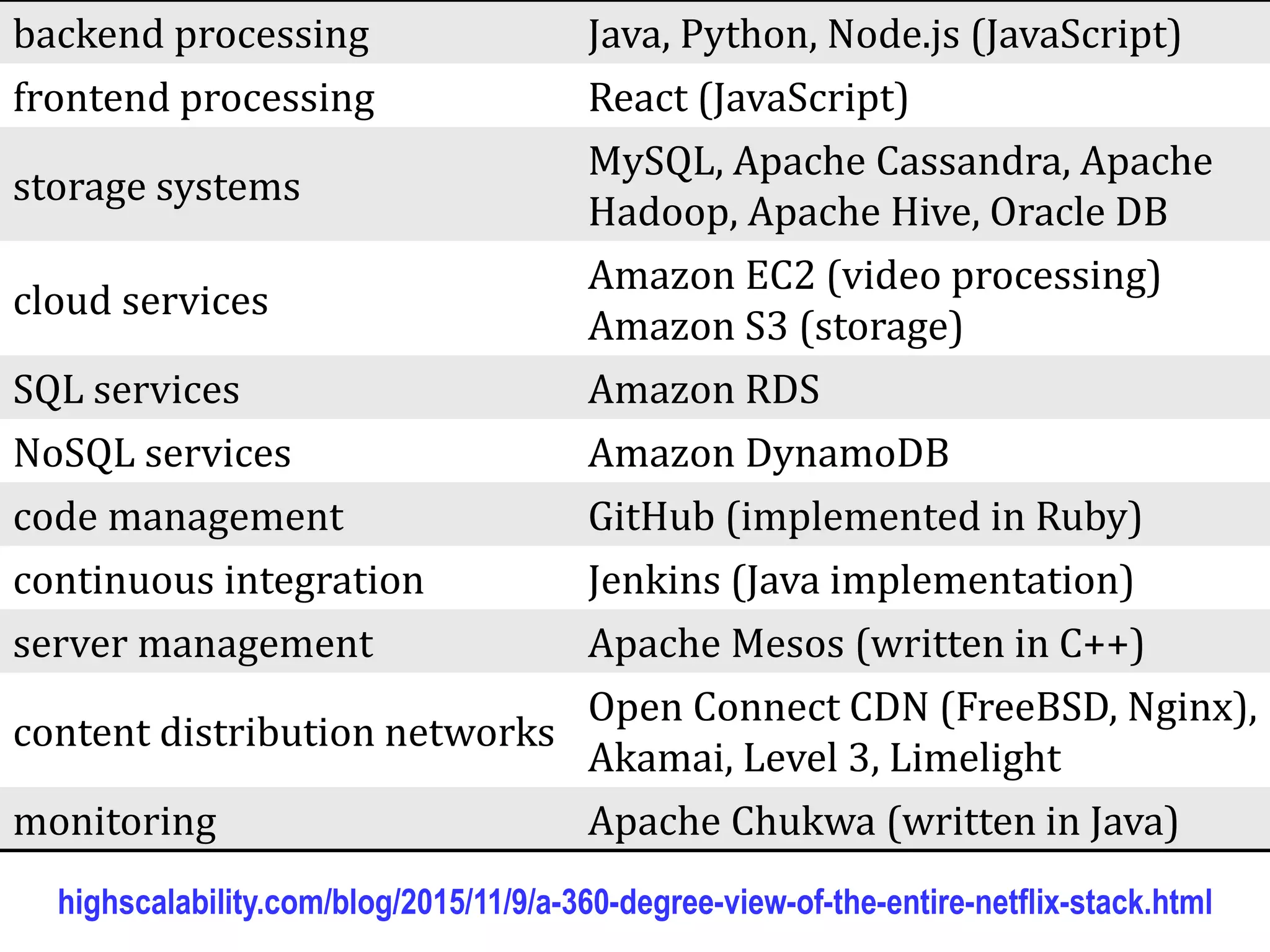The height and width of the screenshot is (952, 1270).
Task: Select the 'Amazon DynamoDB' entry
Action: (768, 453)
